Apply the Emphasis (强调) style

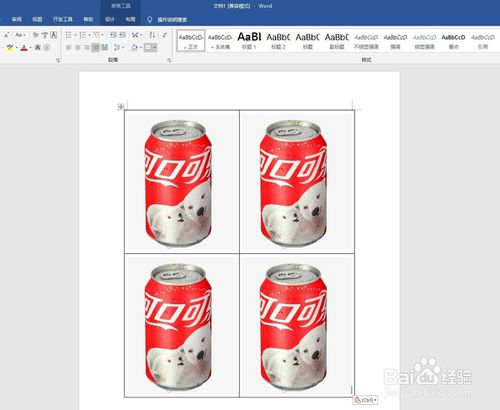point(395,41)
